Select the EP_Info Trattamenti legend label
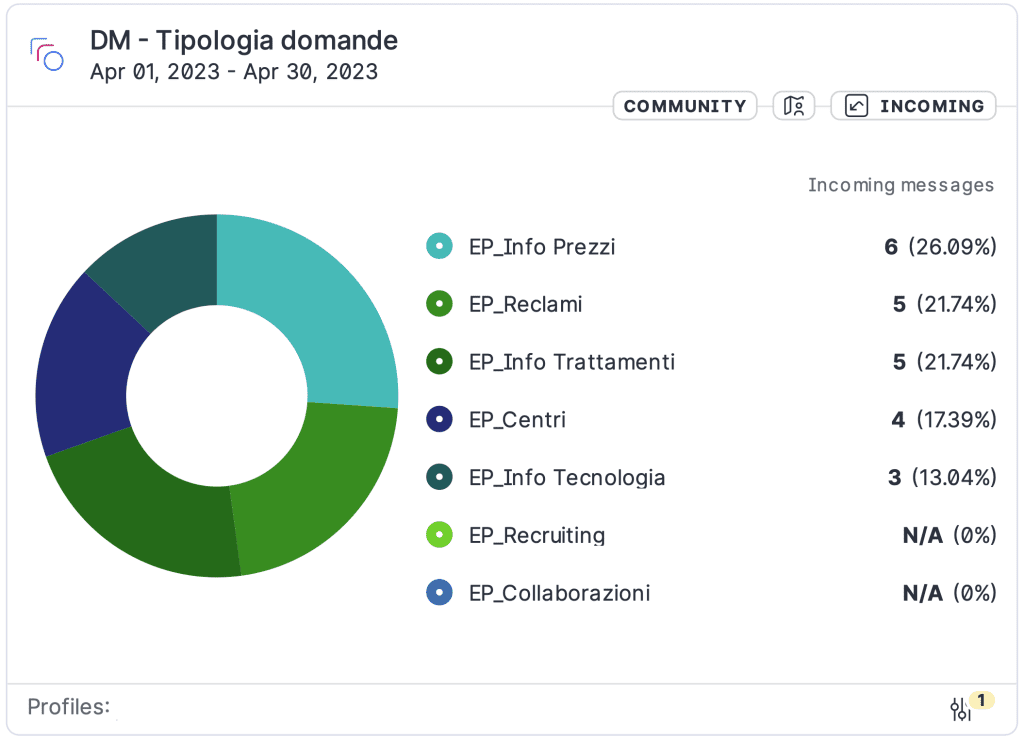 572,362
